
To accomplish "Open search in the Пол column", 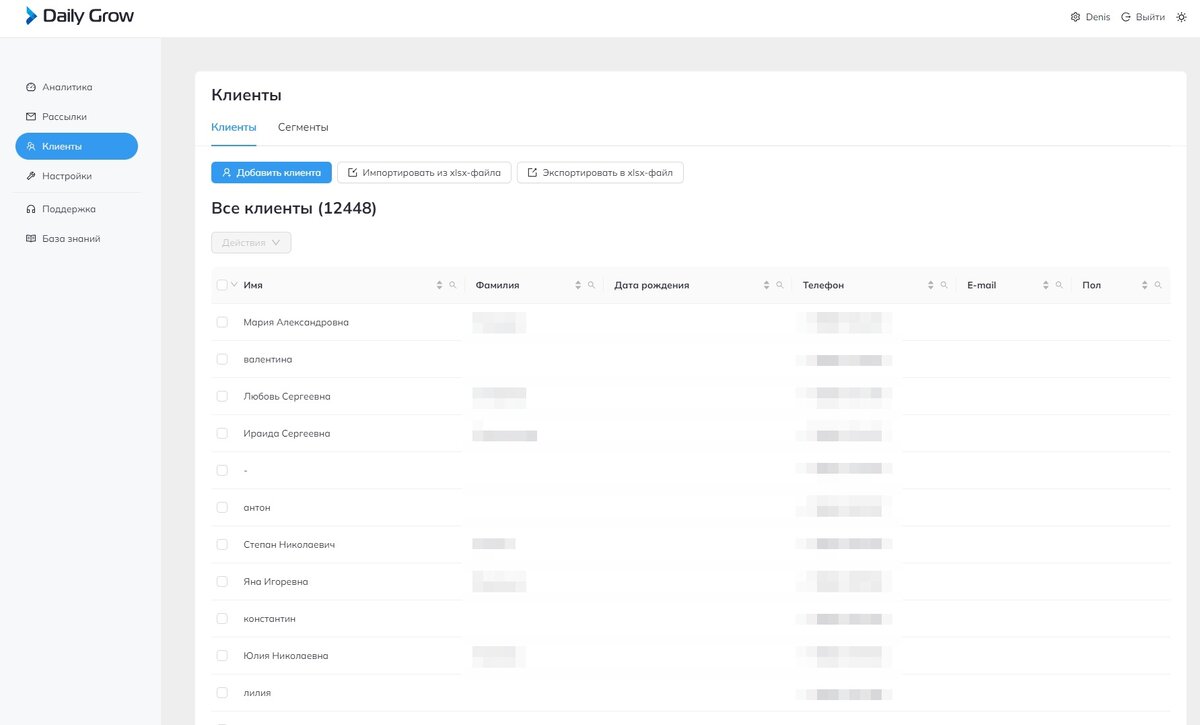I will click(1158, 285).
